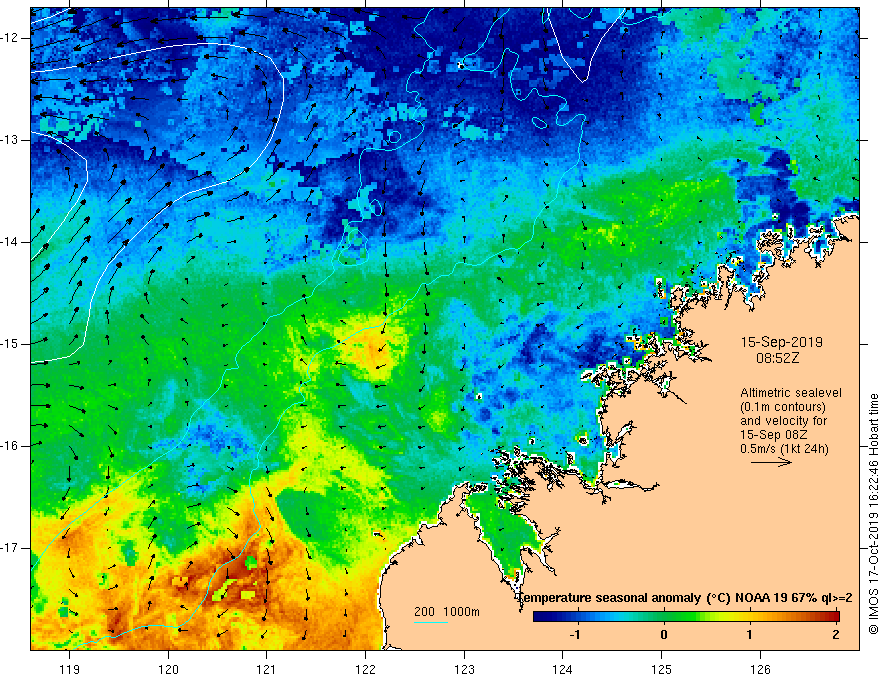This screenshot has width=880, height=680.
Task: Click the temperature seasonal anomaly legend title
Action: (684, 598)
